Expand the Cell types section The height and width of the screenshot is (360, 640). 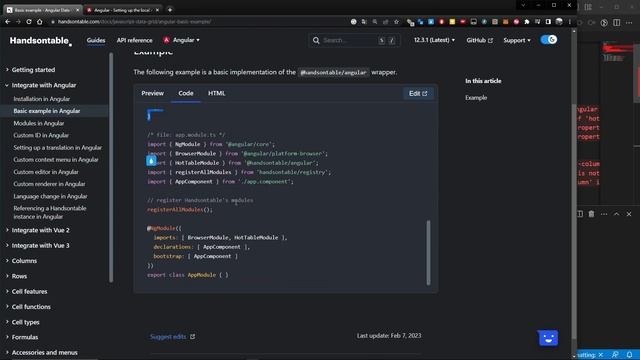[x=25, y=322]
